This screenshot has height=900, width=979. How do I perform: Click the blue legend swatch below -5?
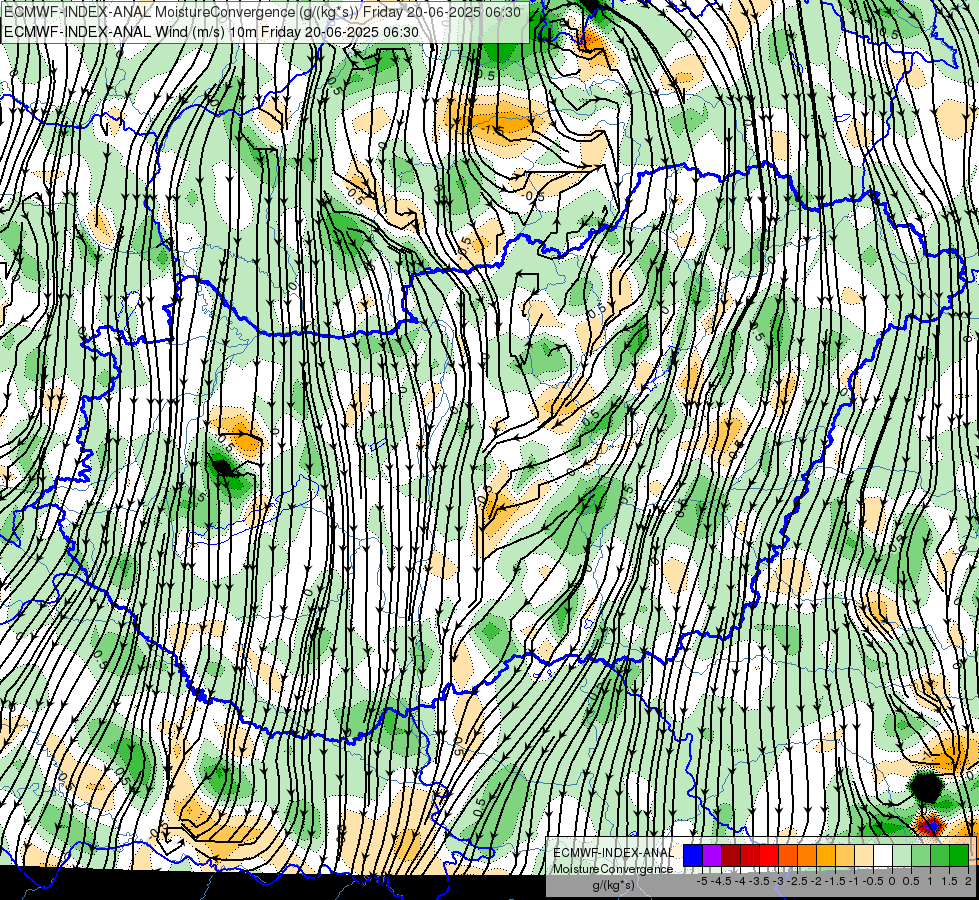point(693,855)
